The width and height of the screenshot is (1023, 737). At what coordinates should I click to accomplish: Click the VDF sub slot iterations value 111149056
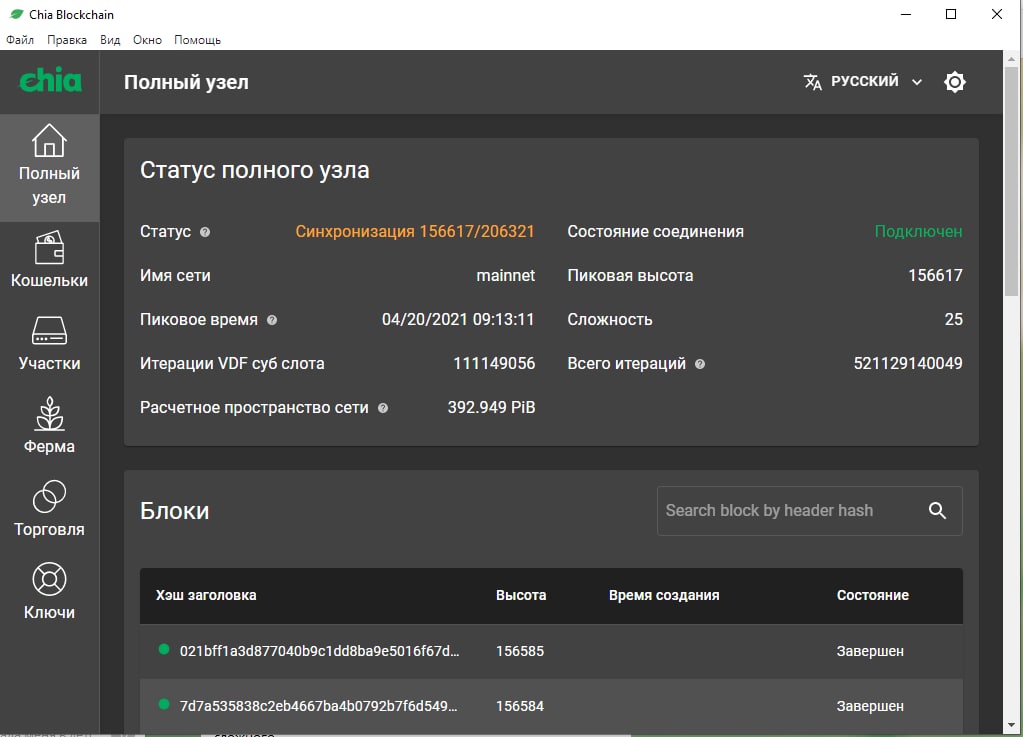494,363
